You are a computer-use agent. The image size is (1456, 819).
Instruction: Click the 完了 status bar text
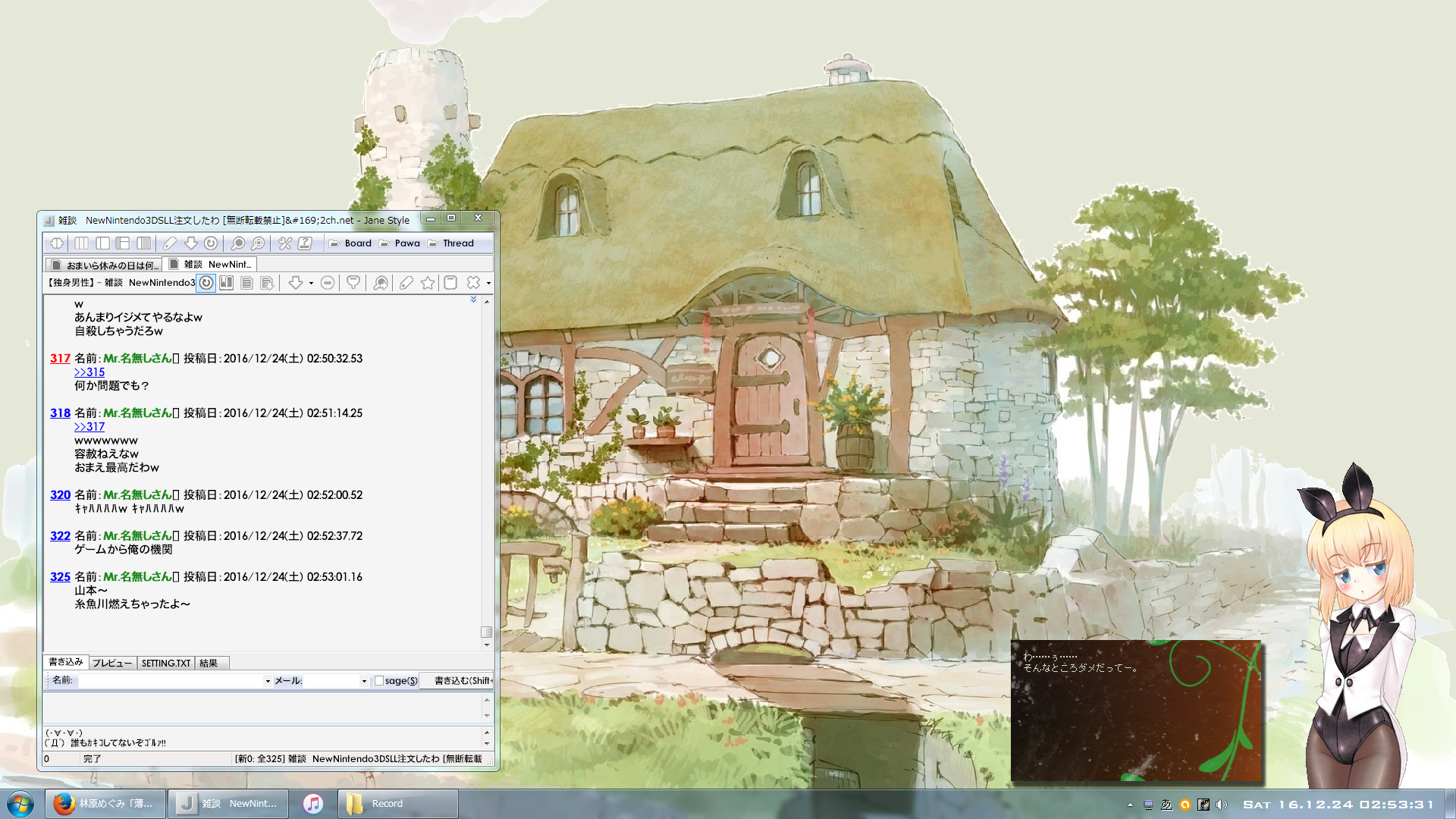92,759
